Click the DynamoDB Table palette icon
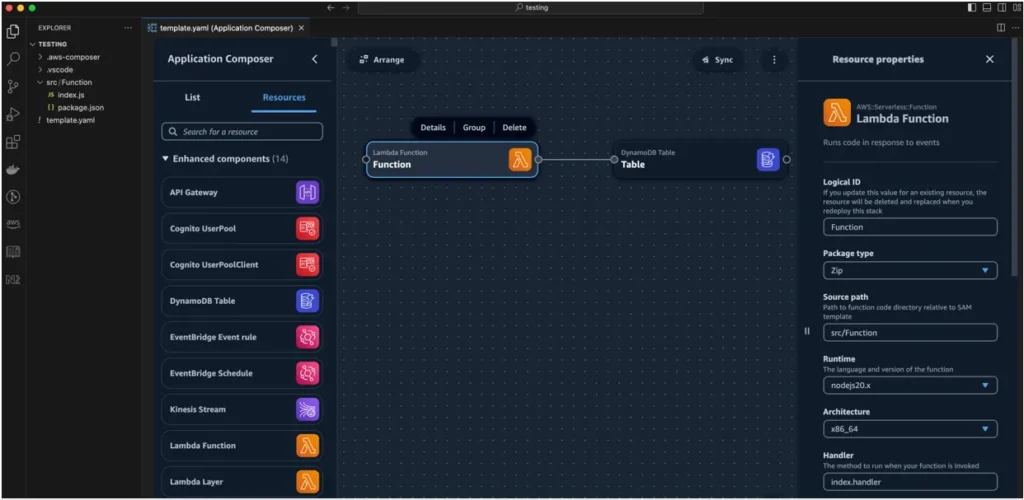The width and height of the screenshot is (1024, 500). click(x=308, y=301)
